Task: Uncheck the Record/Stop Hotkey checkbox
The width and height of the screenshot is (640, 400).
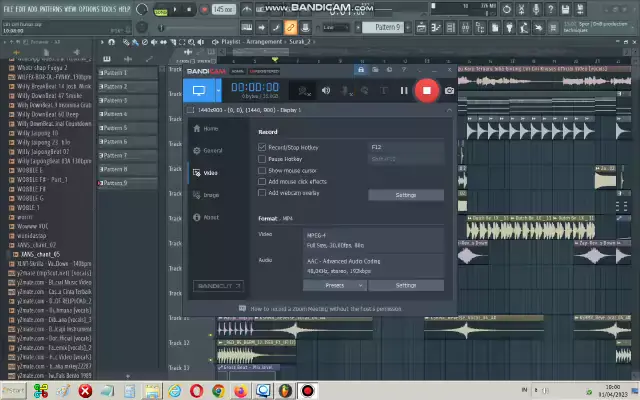Action: coord(262,147)
